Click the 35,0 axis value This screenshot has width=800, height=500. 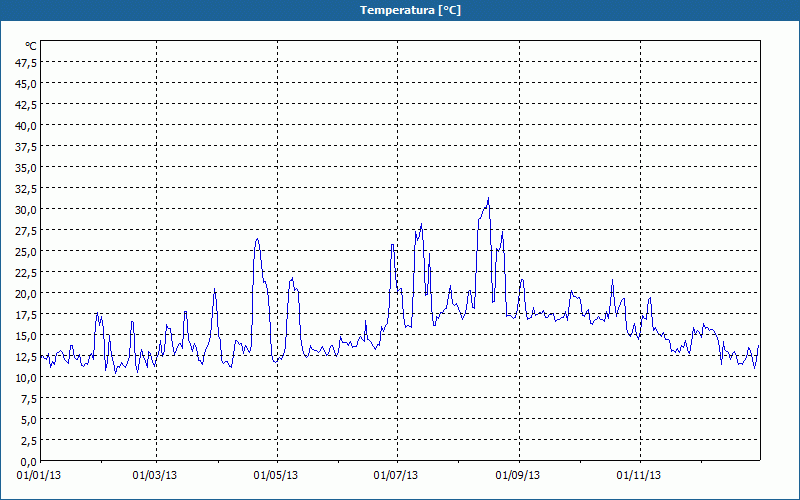coord(27,168)
